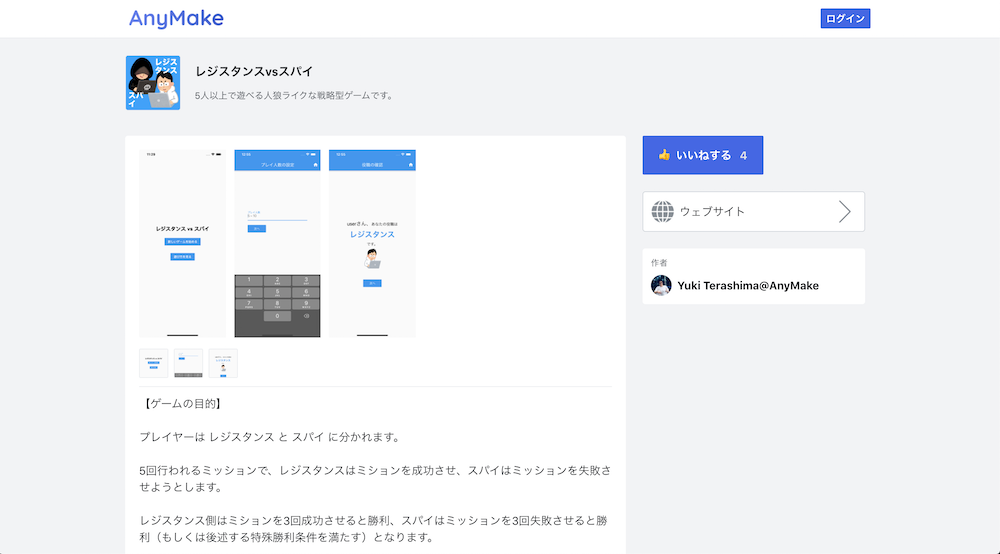Viewport: 1000px width, 554px height.
Task: Open Yuki Terashima@AnyMake author profile
Action: (x=748, y=285)
